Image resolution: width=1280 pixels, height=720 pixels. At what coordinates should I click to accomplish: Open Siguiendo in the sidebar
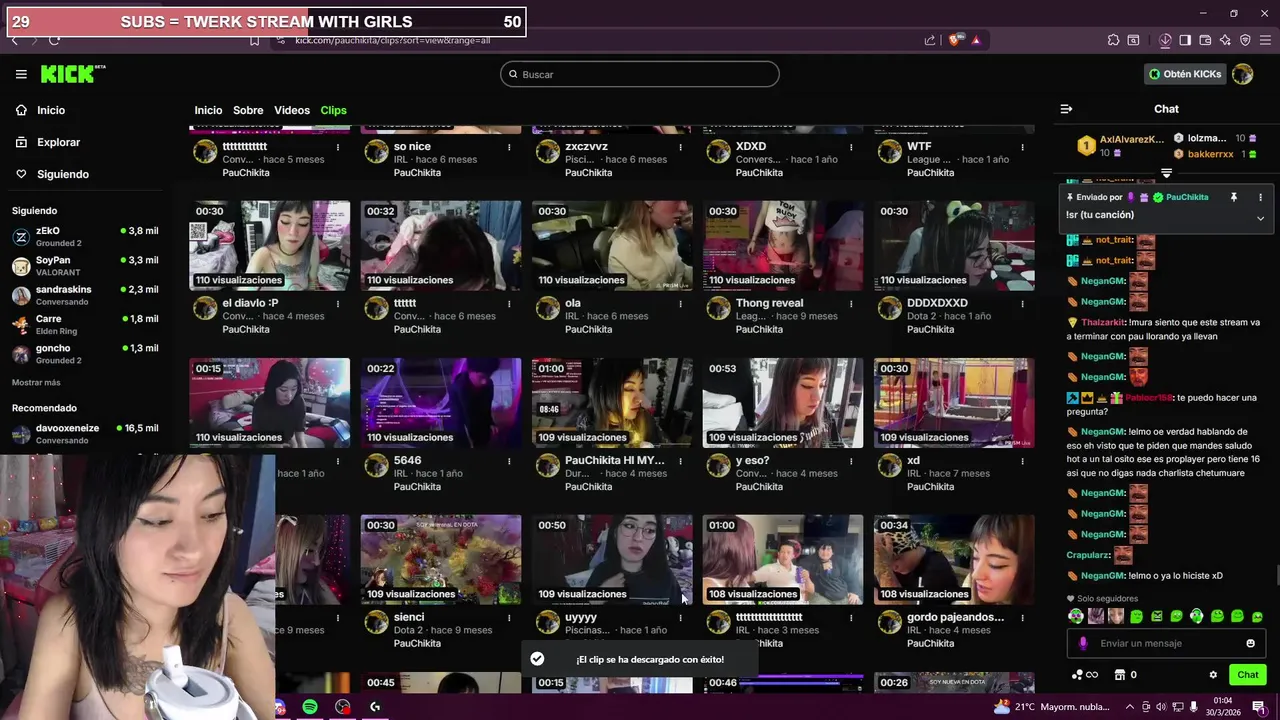(x=52, y=174)
